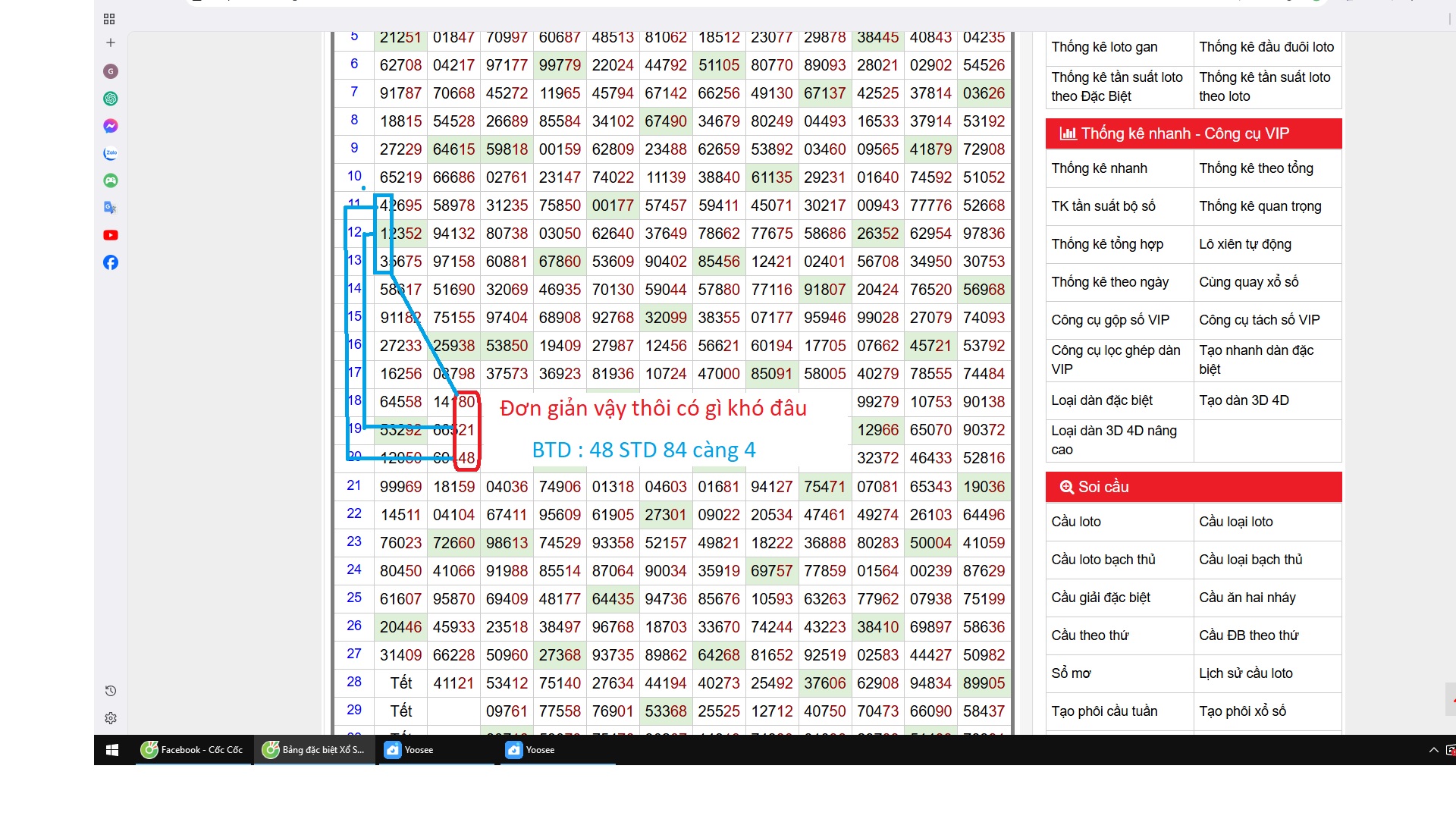1456x819 pixels.
Task: Open Cầu loto bạch thủ link
Action: tap(1103, 560)
